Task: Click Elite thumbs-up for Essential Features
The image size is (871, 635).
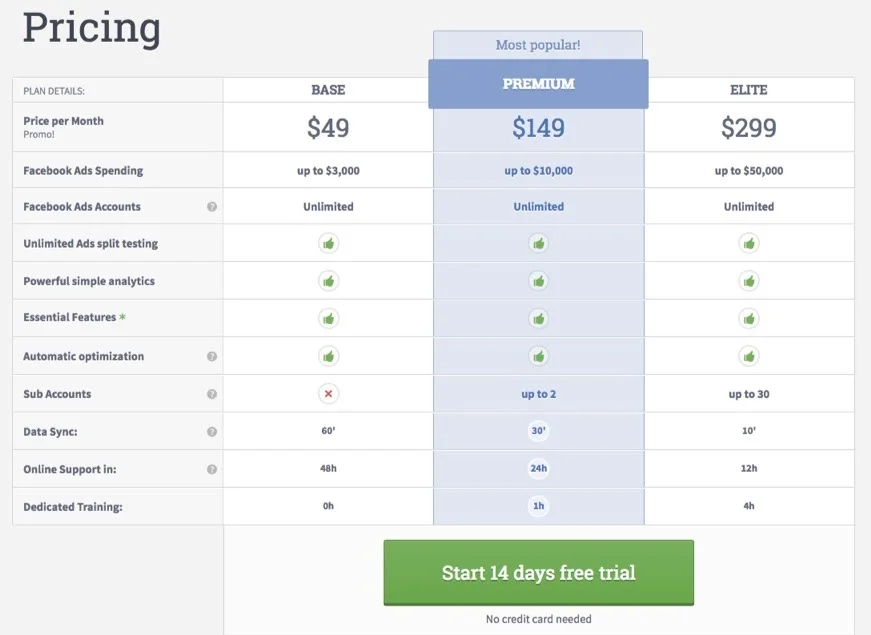Action: click(x=749, y=318)
